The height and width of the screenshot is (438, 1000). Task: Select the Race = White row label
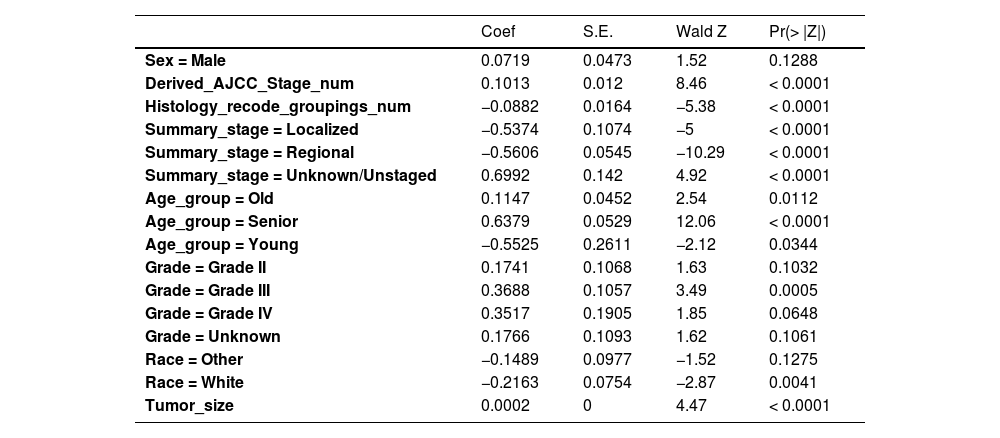coord(194,383)
